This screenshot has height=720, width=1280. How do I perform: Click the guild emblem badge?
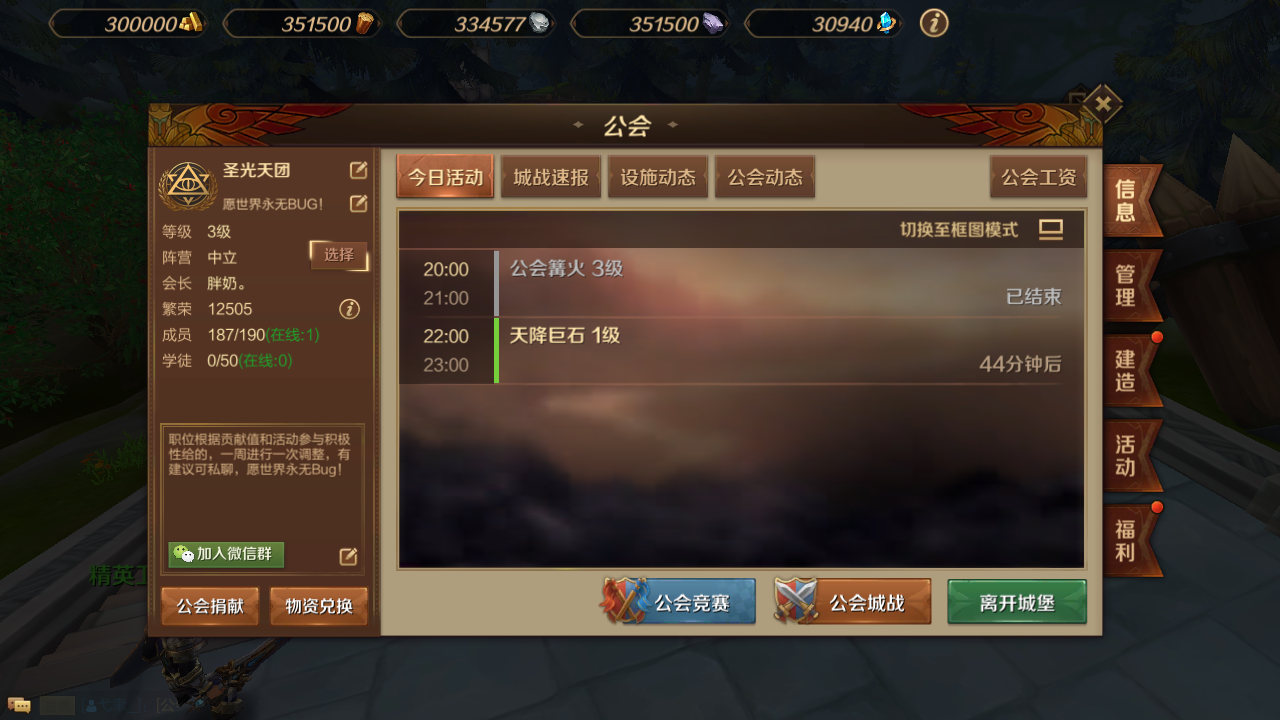pyautogui.click(x=188, y=186)
